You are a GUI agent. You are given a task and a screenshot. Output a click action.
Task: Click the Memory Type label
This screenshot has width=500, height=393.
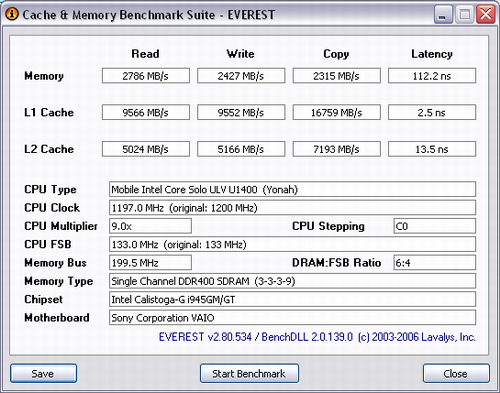(59, 281)
